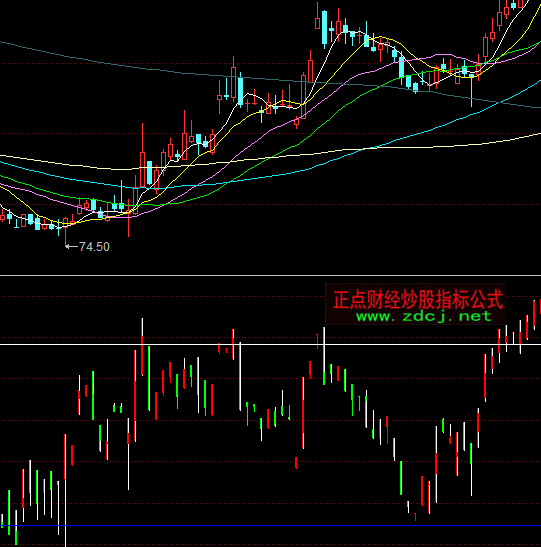Click the red candle wick touching the 74.50 low
The image size is (541, 547).
(x=65, y=235)
